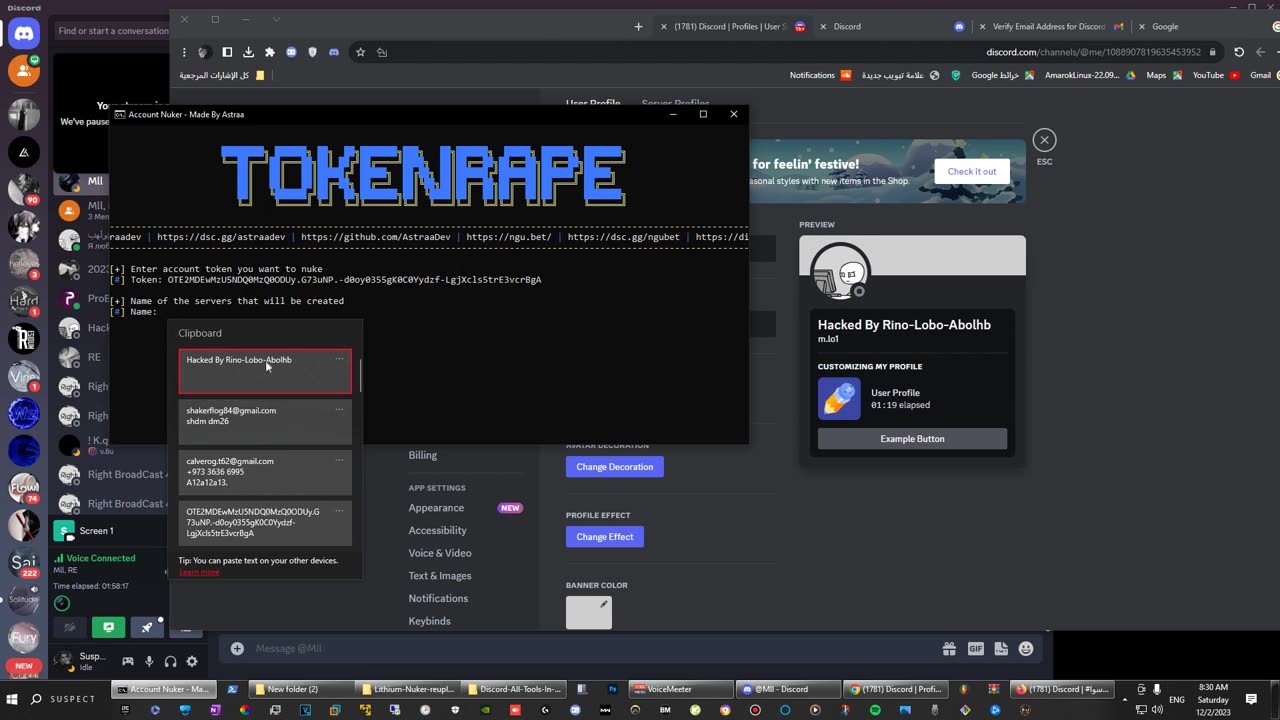Open Billing settings
This screenshot has width=1280, height=720.
pyautogui.click(x=423, y=455)
